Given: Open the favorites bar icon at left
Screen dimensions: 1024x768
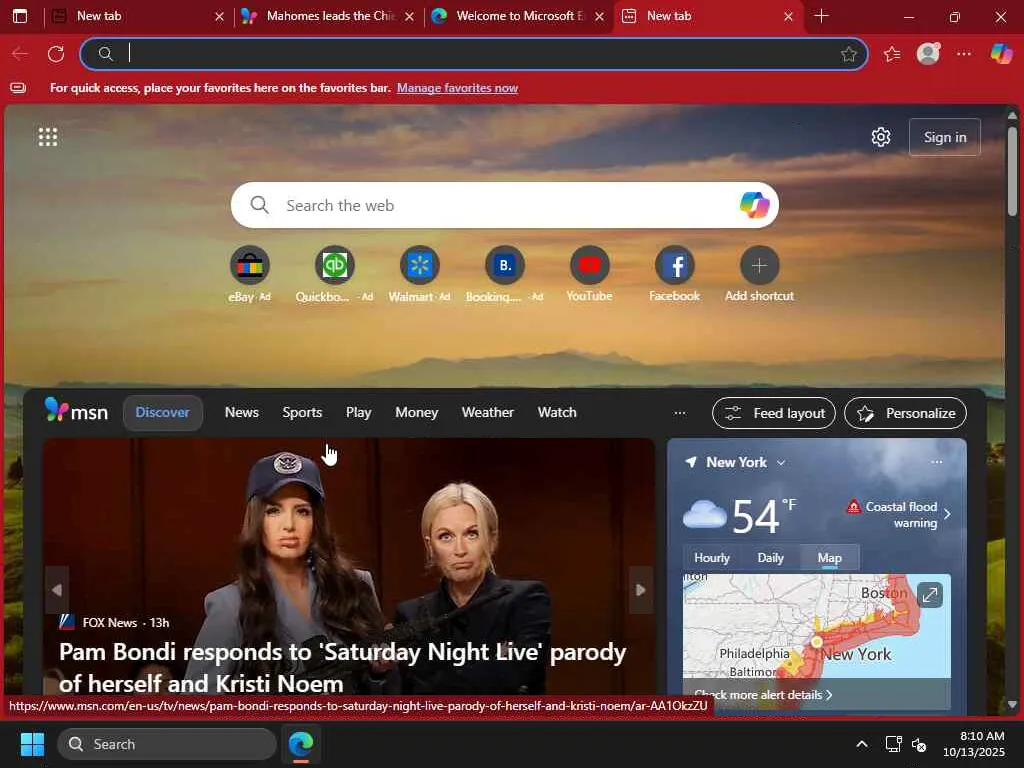Looking at the screenshot, I should pyautogui.click(x=18, y=88).
